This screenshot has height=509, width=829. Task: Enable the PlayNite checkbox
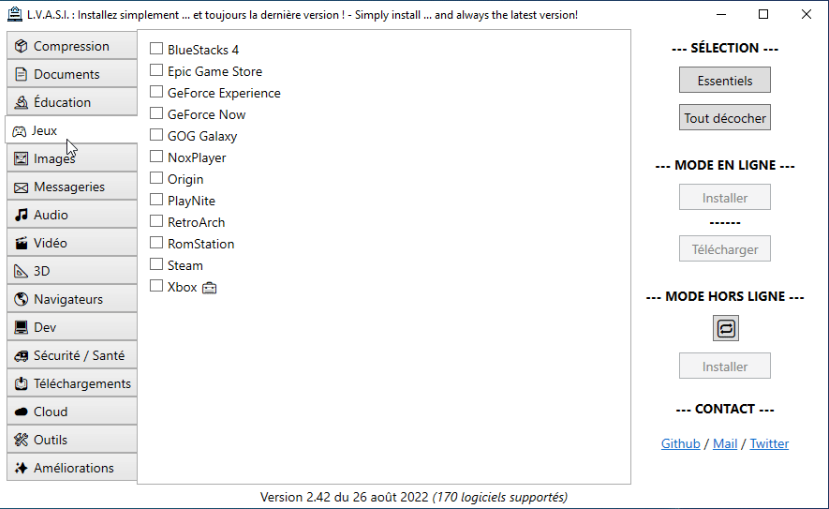[156, 200]
